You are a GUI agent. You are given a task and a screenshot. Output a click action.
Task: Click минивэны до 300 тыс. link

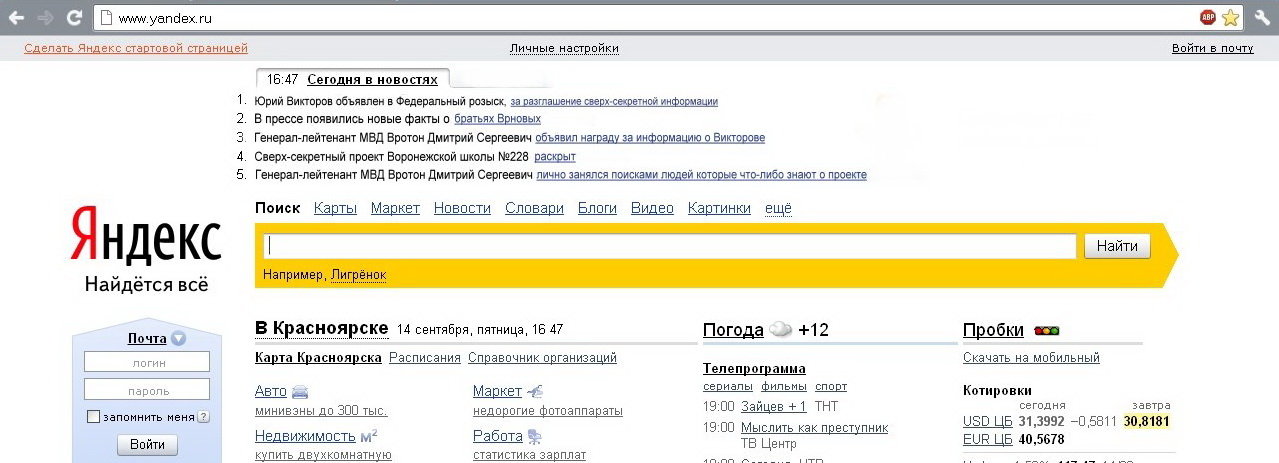point(321,411)
